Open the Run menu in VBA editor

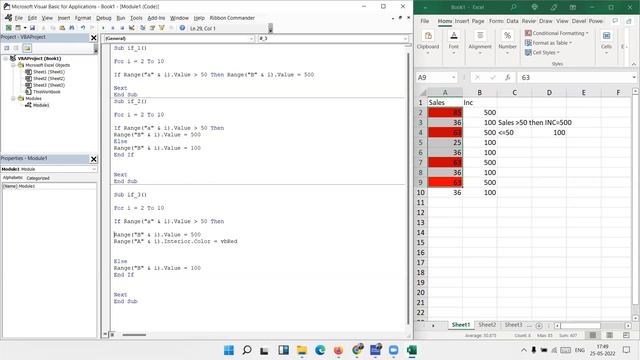coord(121,18)
